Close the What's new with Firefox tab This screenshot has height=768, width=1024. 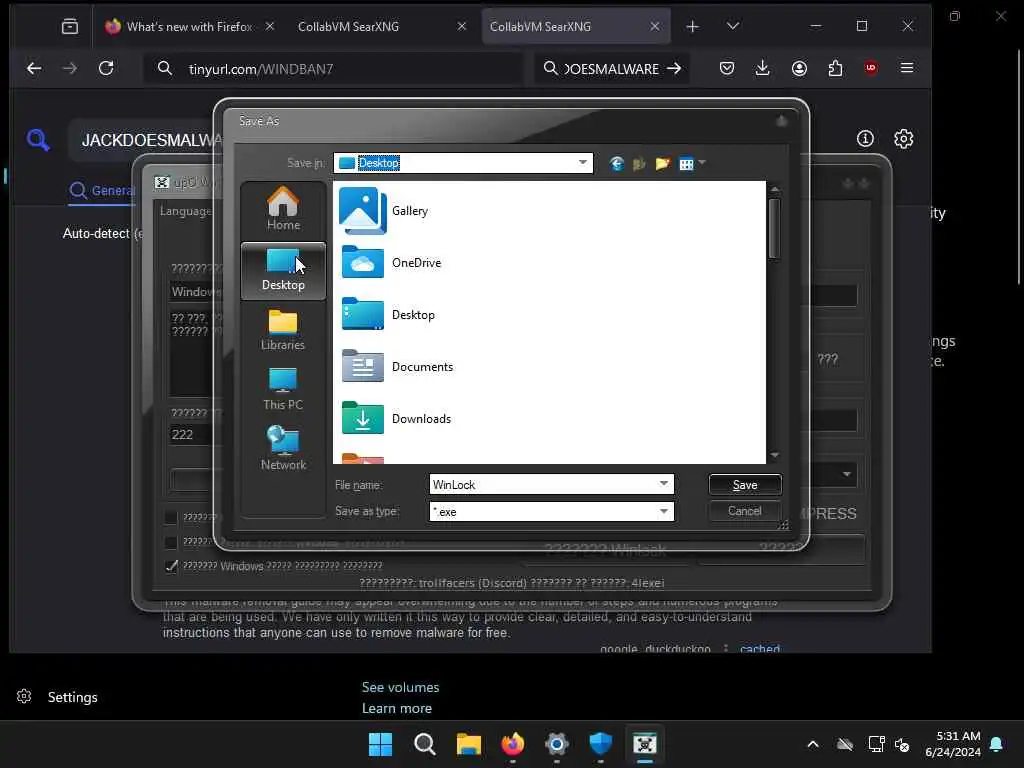click(x=270, y=26)
